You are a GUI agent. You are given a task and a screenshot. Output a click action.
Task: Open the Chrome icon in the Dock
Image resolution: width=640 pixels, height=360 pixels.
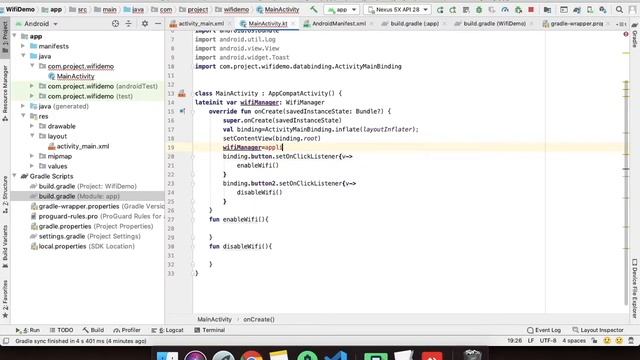point(251,355)
